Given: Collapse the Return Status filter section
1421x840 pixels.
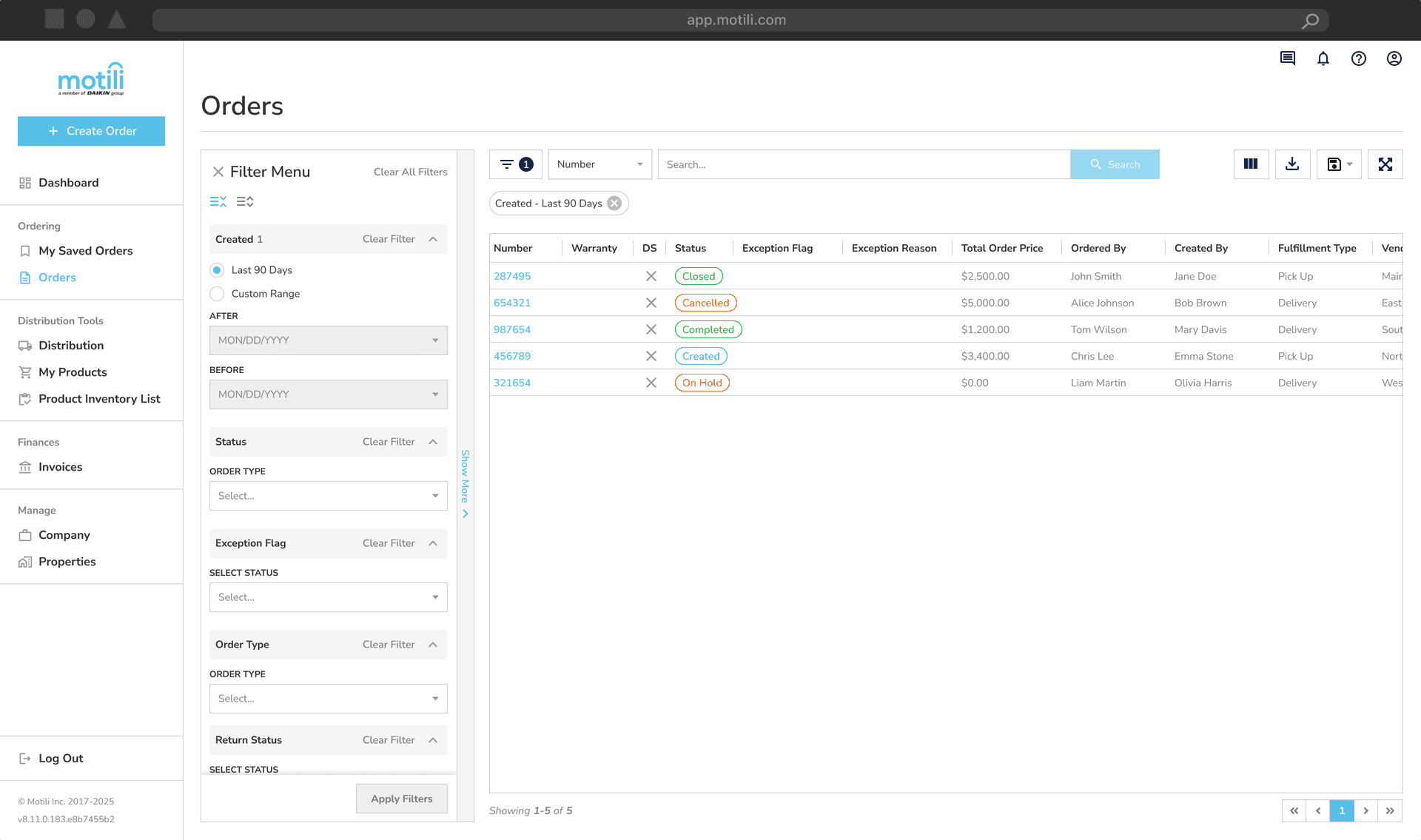Looking at the screenshot, I should (x=433, y=740).
